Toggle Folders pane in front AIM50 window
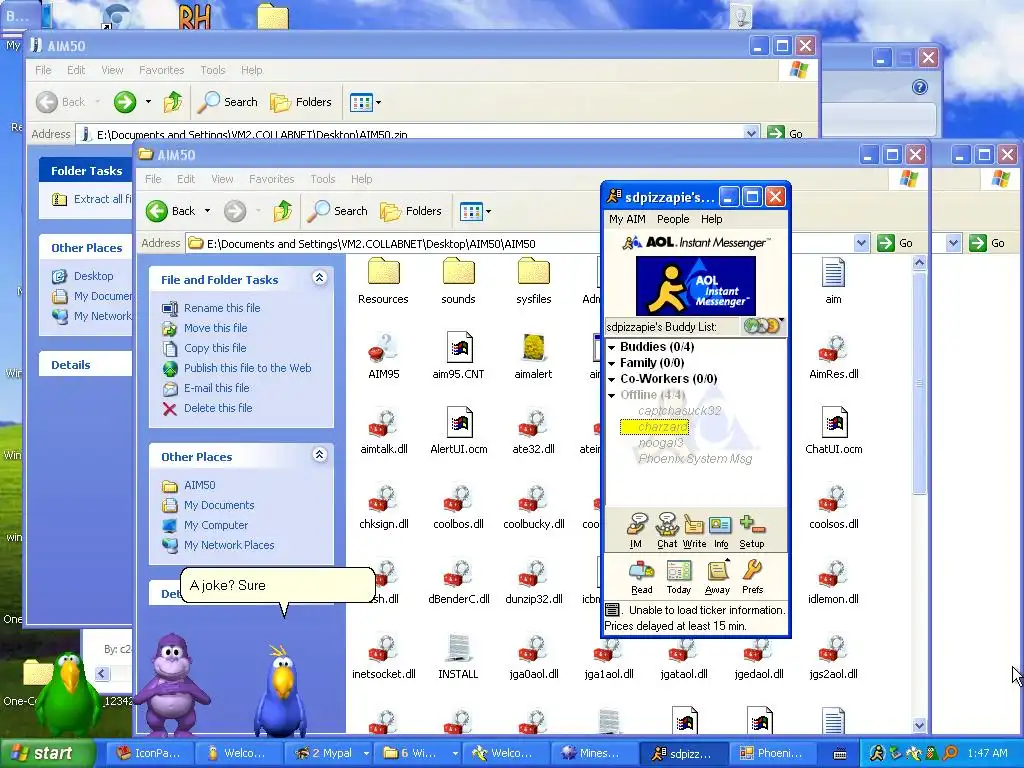This screenshot has height=768, width=1024. pos(411,211)
